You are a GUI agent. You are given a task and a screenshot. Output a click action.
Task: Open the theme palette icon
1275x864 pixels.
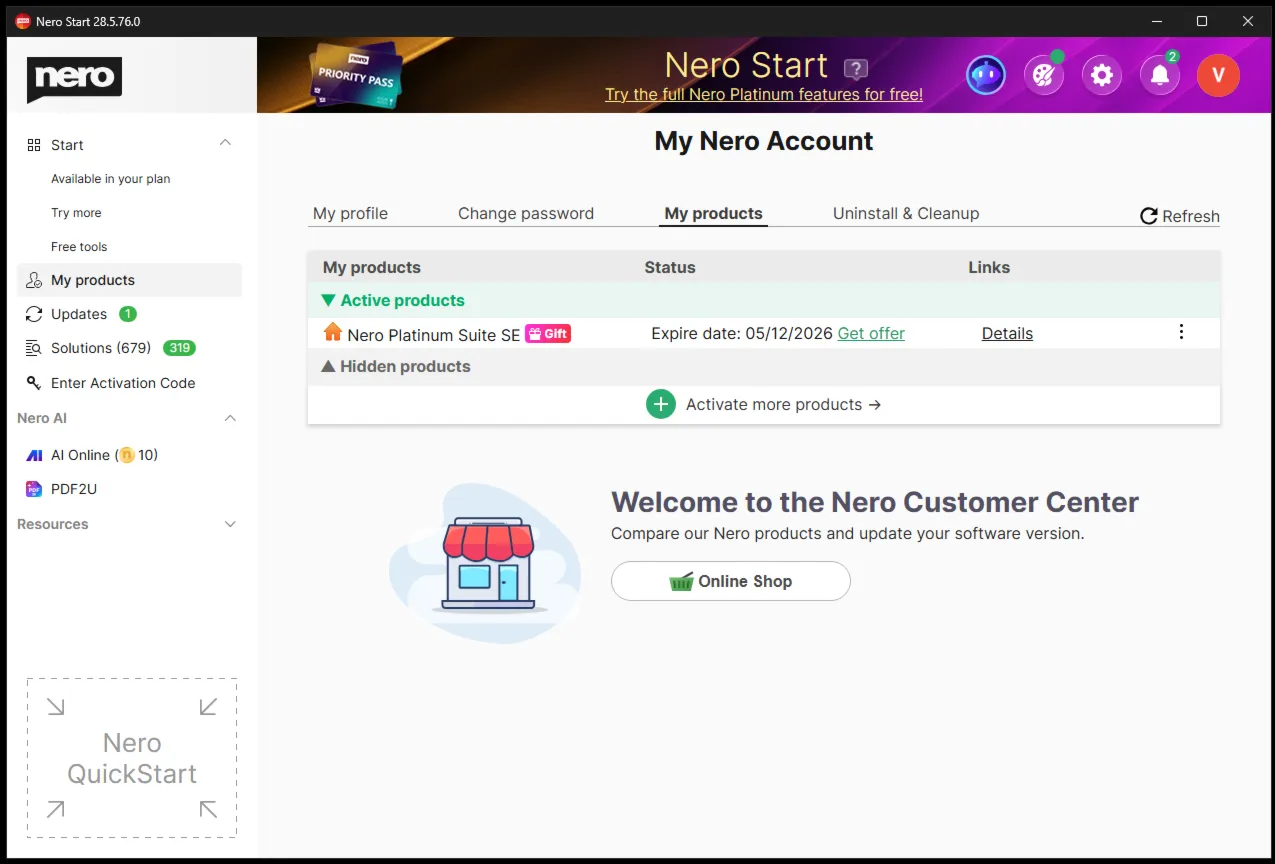[x=1044, y=75]
